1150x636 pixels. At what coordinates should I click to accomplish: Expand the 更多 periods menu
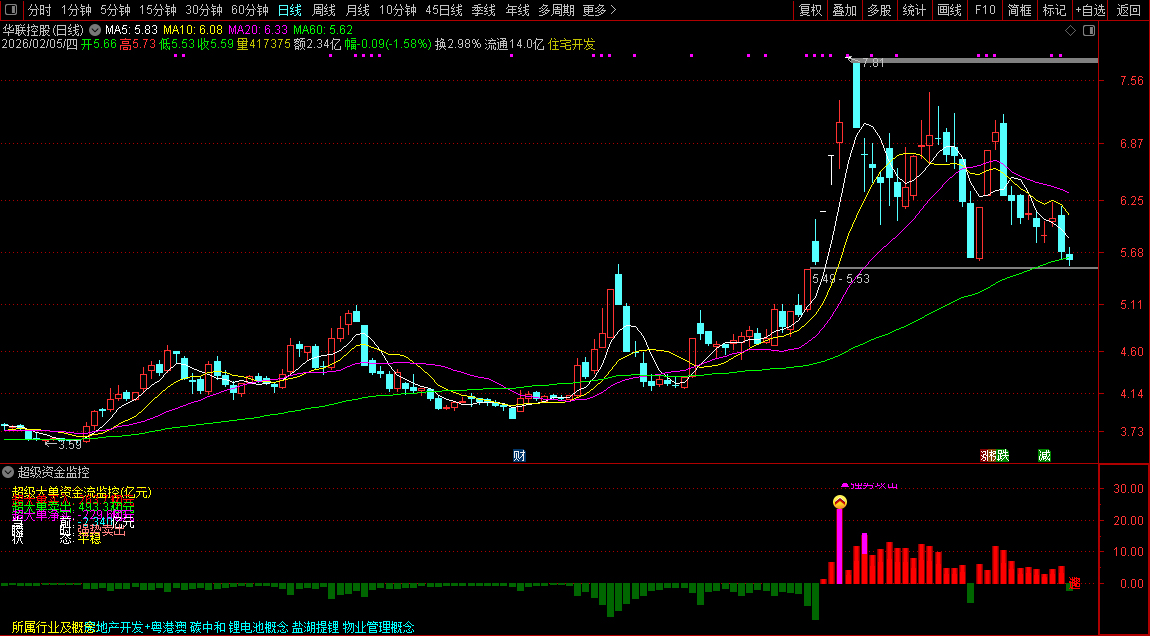pos(599,10)
